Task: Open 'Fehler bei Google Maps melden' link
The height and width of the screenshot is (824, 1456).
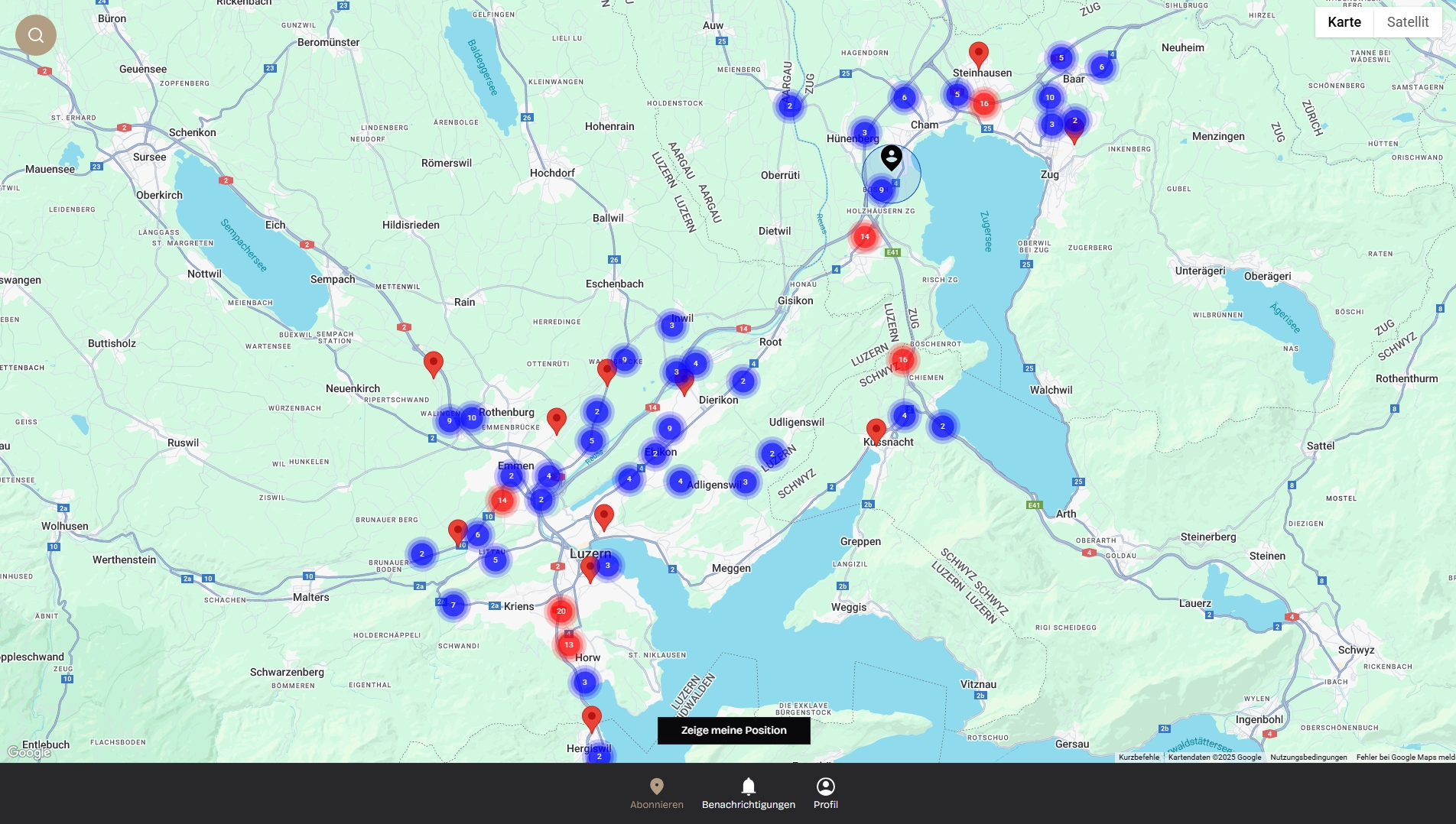Action: tap(1406, 757)
